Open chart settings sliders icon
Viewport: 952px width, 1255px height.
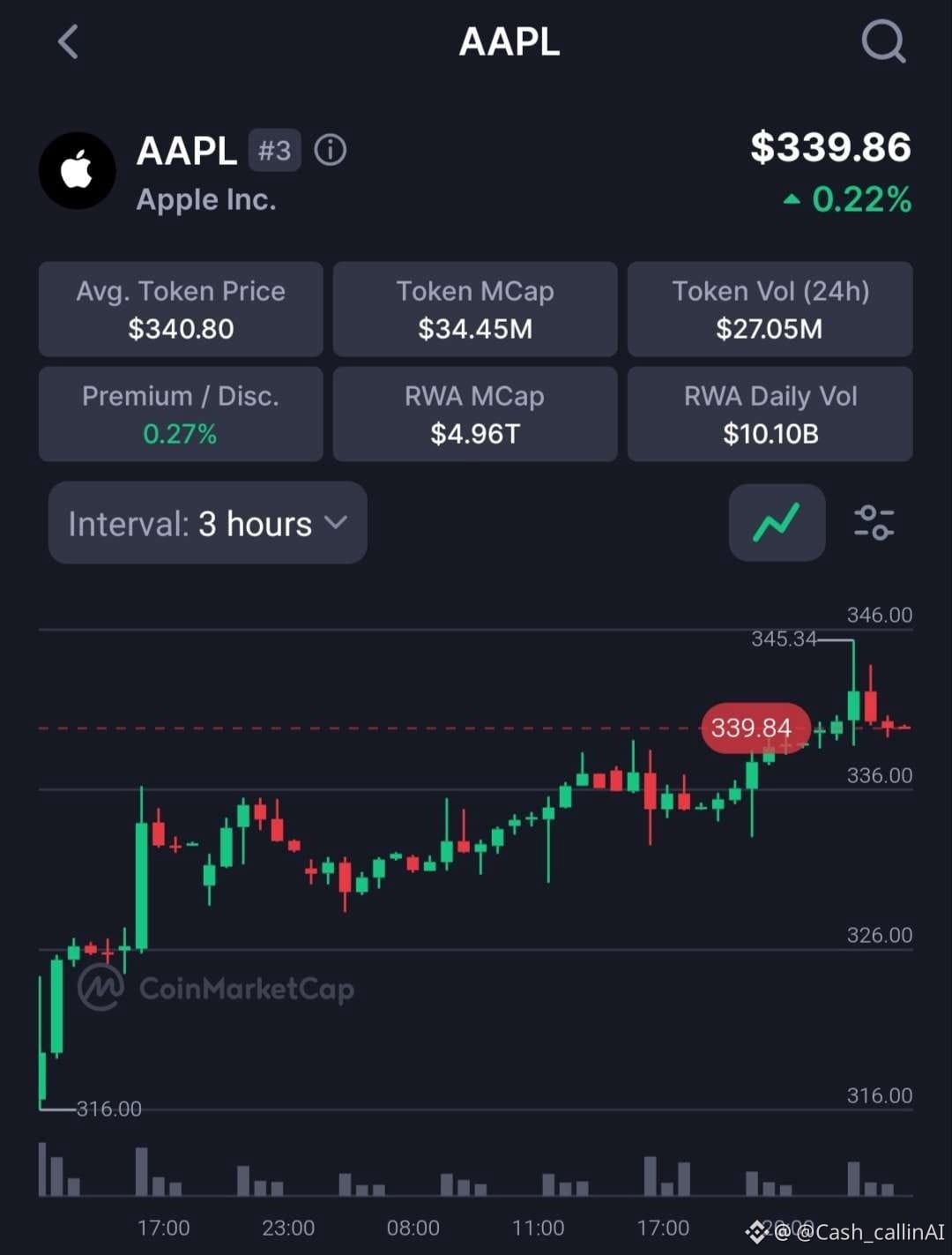point(874,522)
